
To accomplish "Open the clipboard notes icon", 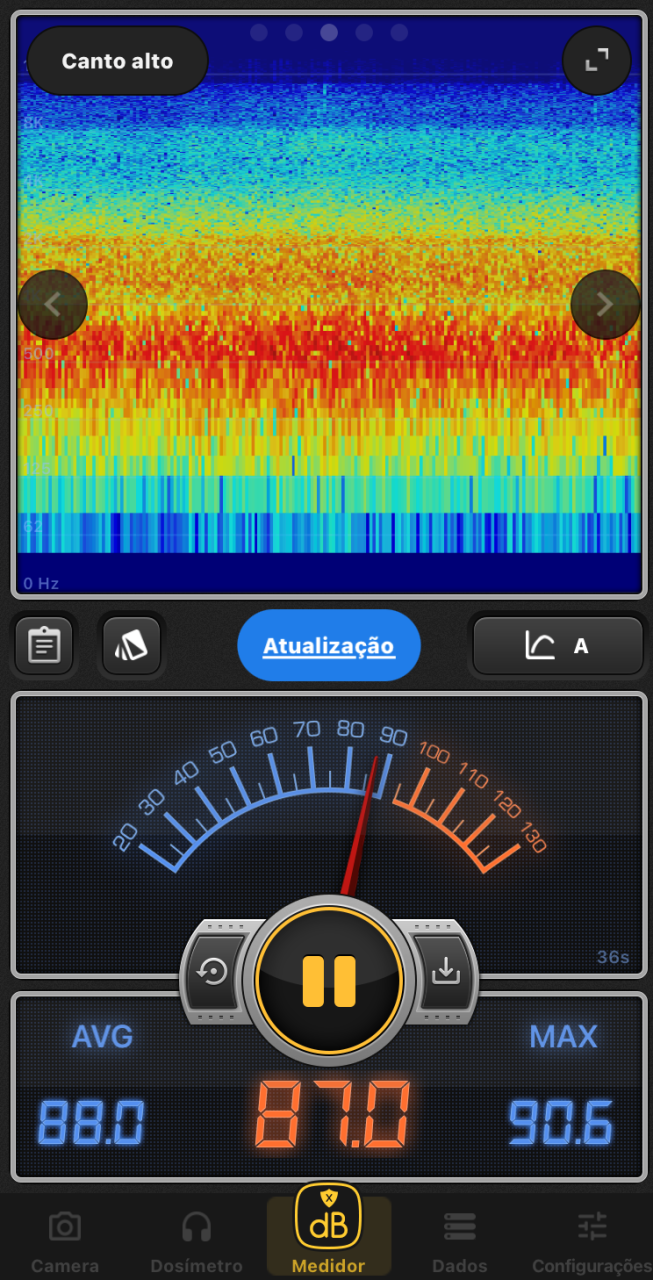I will click(x=43, y=645).
